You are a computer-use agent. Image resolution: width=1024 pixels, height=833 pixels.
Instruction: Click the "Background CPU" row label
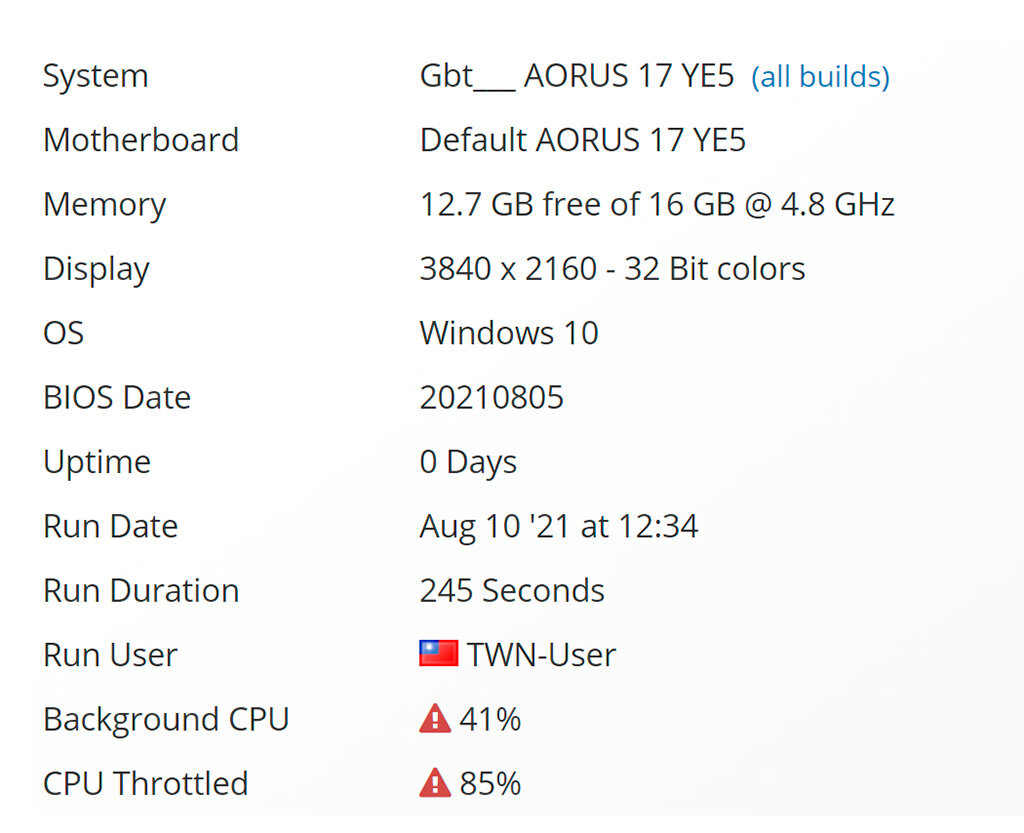click(166, 719)
